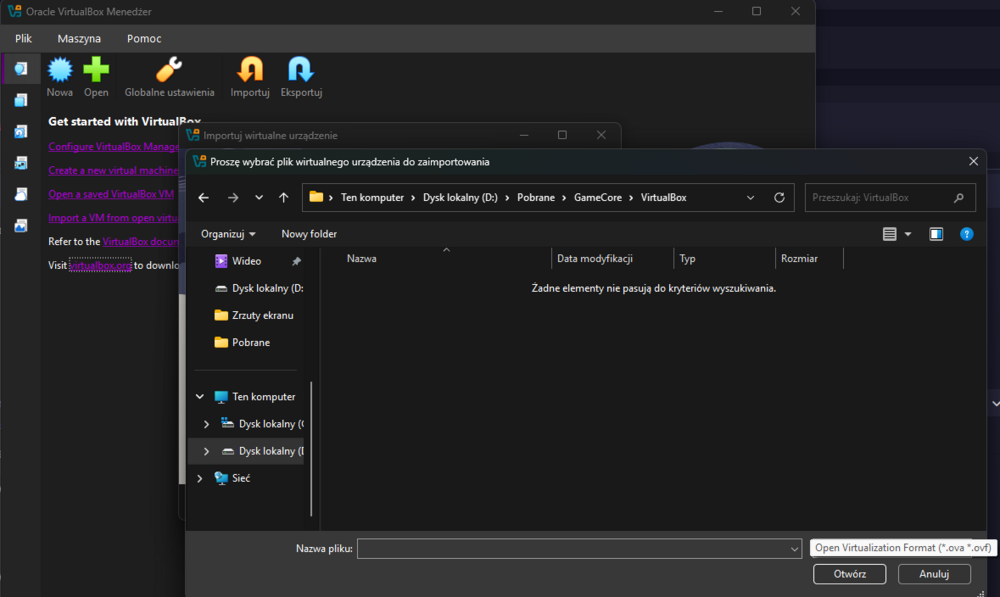Click the Nowa new machine icon
This screenshot has width=1000, height=597.
[60, 70]
